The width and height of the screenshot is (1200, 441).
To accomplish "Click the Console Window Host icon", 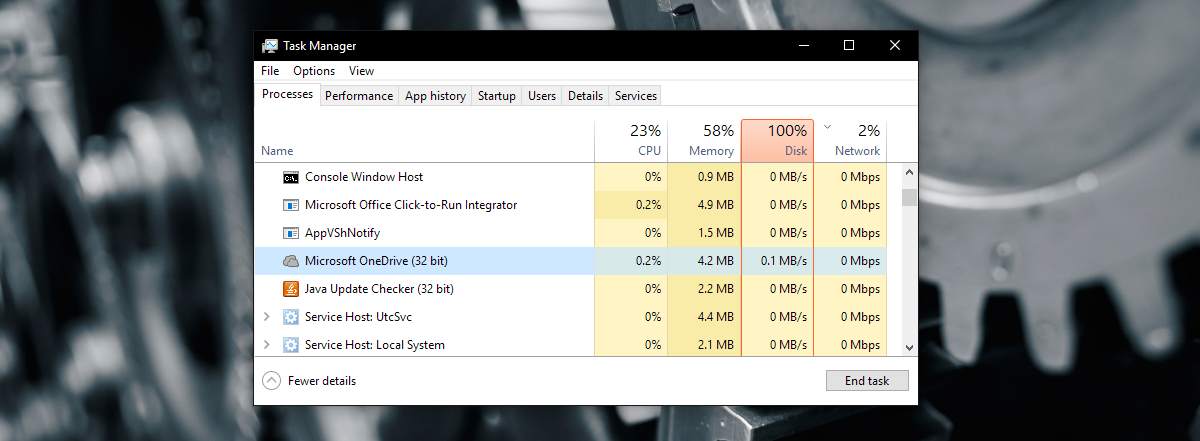I will [291, 177].
